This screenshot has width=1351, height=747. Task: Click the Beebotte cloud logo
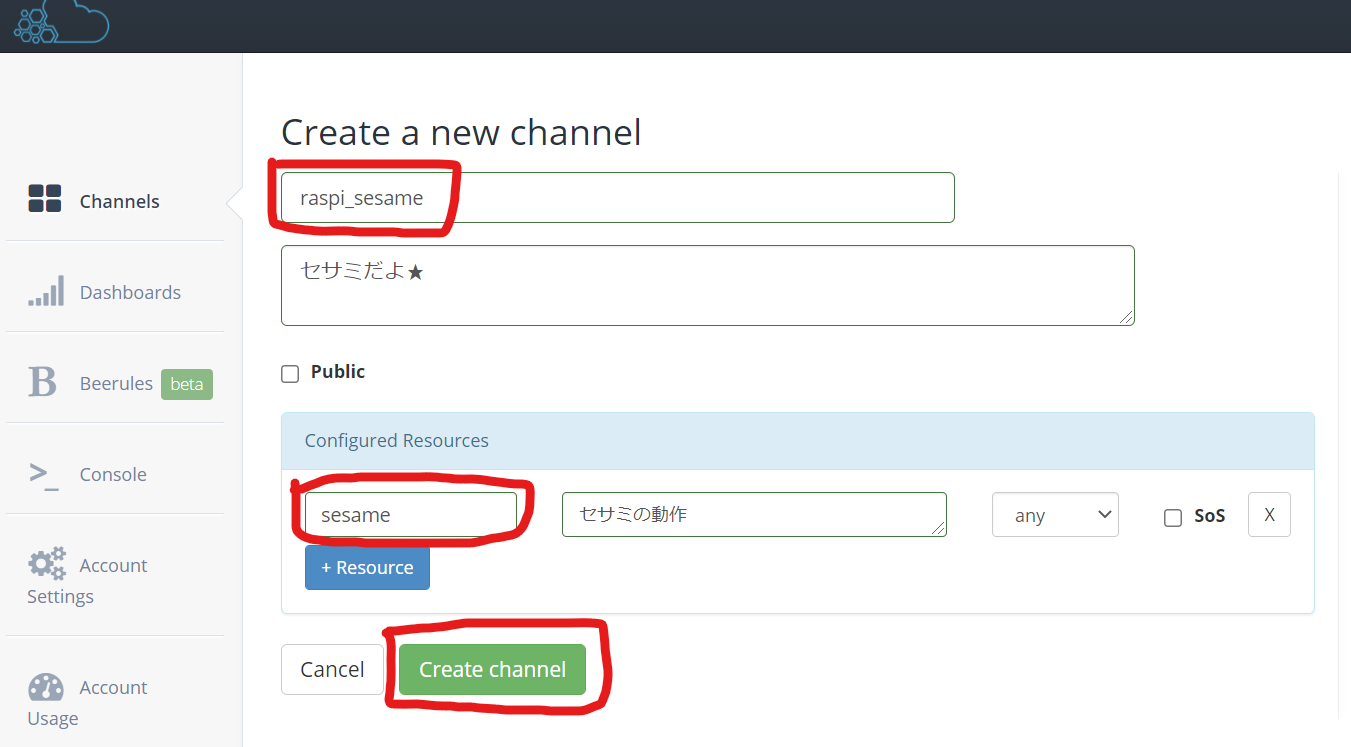click(61, 22)
